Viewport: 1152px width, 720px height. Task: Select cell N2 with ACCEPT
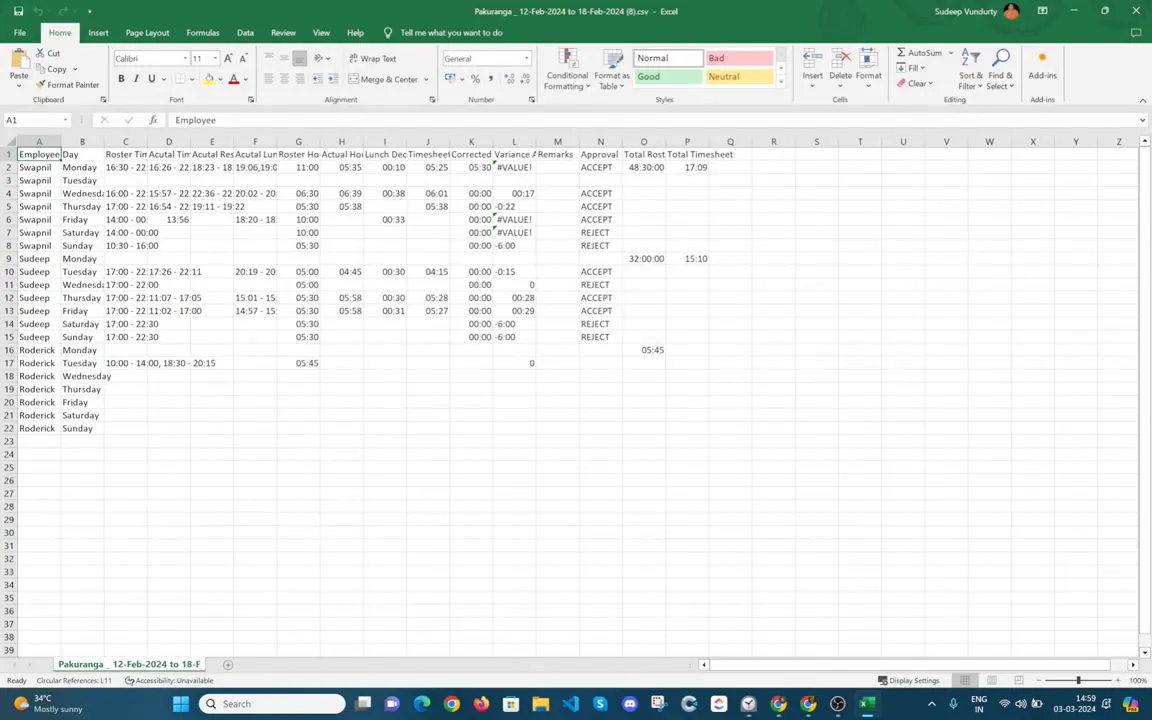[600, 168]
